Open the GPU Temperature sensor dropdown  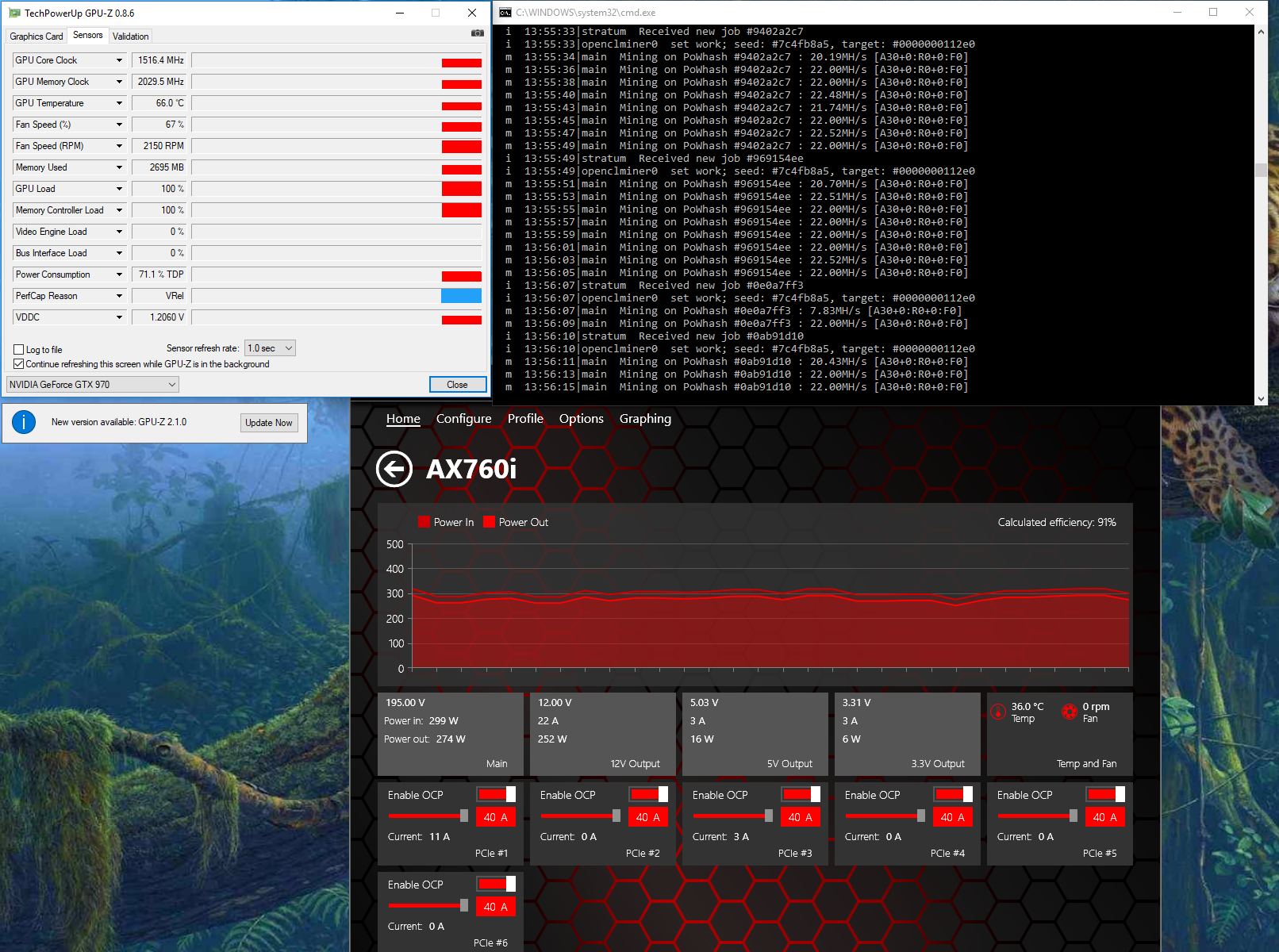[120, 103]
